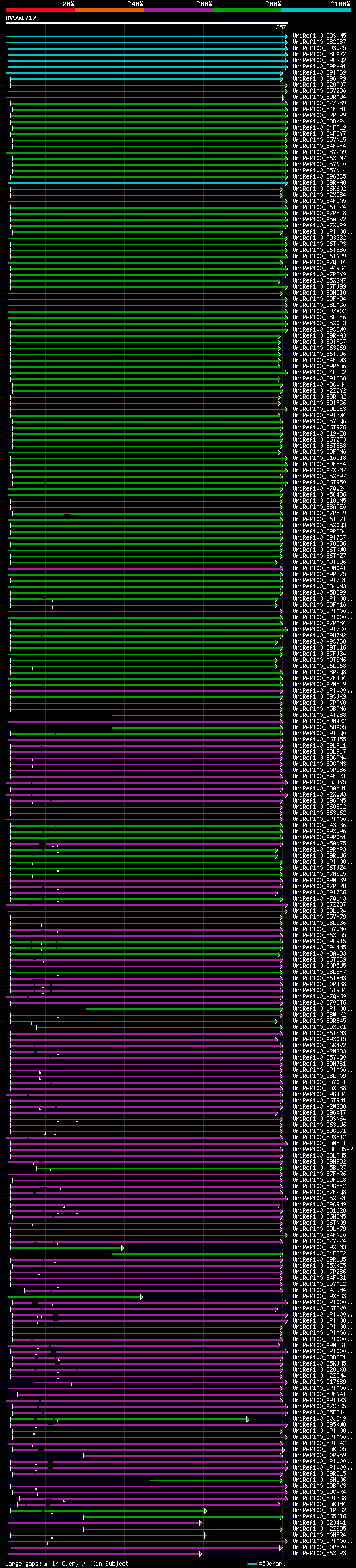Select the UniRef100_B8BKP4 label
This screenshot has width=356, height=1568.
[x=319, y=121]
